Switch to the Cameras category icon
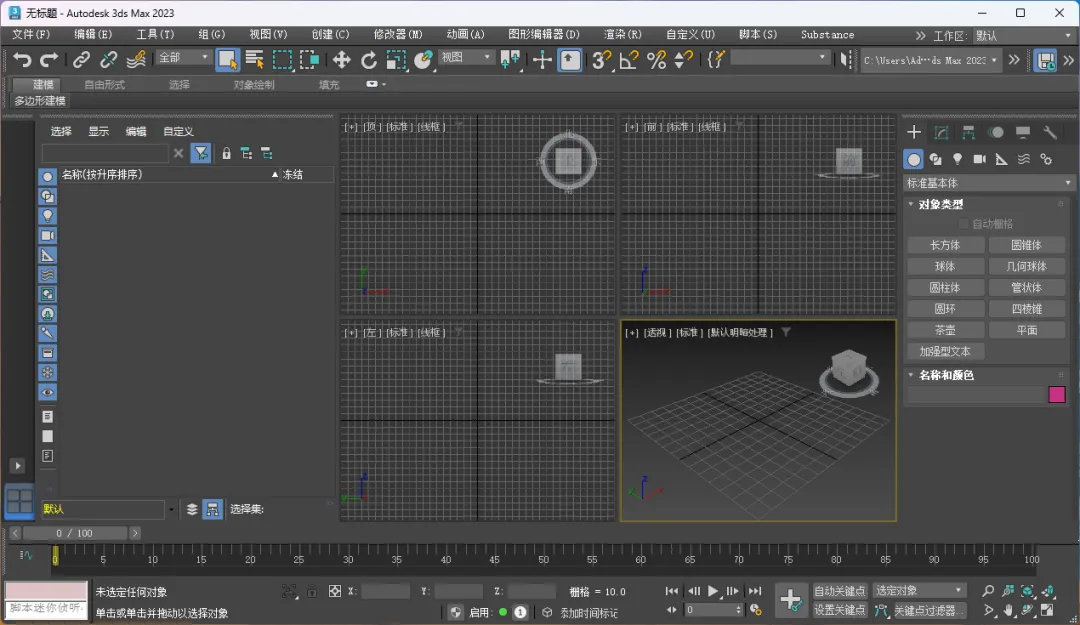Viewport: 1080px width, 625px height. point(979,159)
